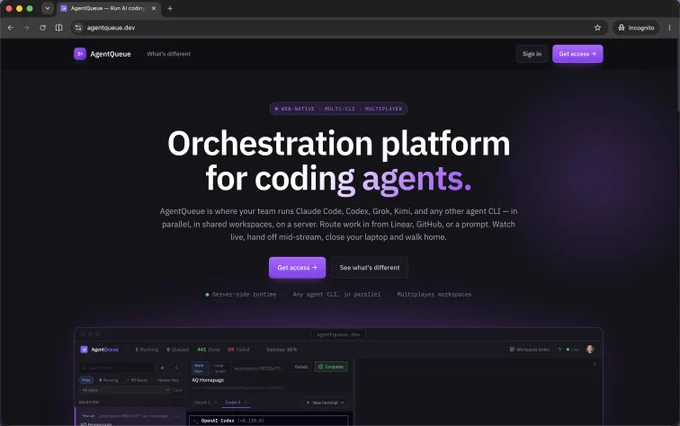Open the What's different nav link
This screenshot has height=426, width=680.
pos(169,54)
